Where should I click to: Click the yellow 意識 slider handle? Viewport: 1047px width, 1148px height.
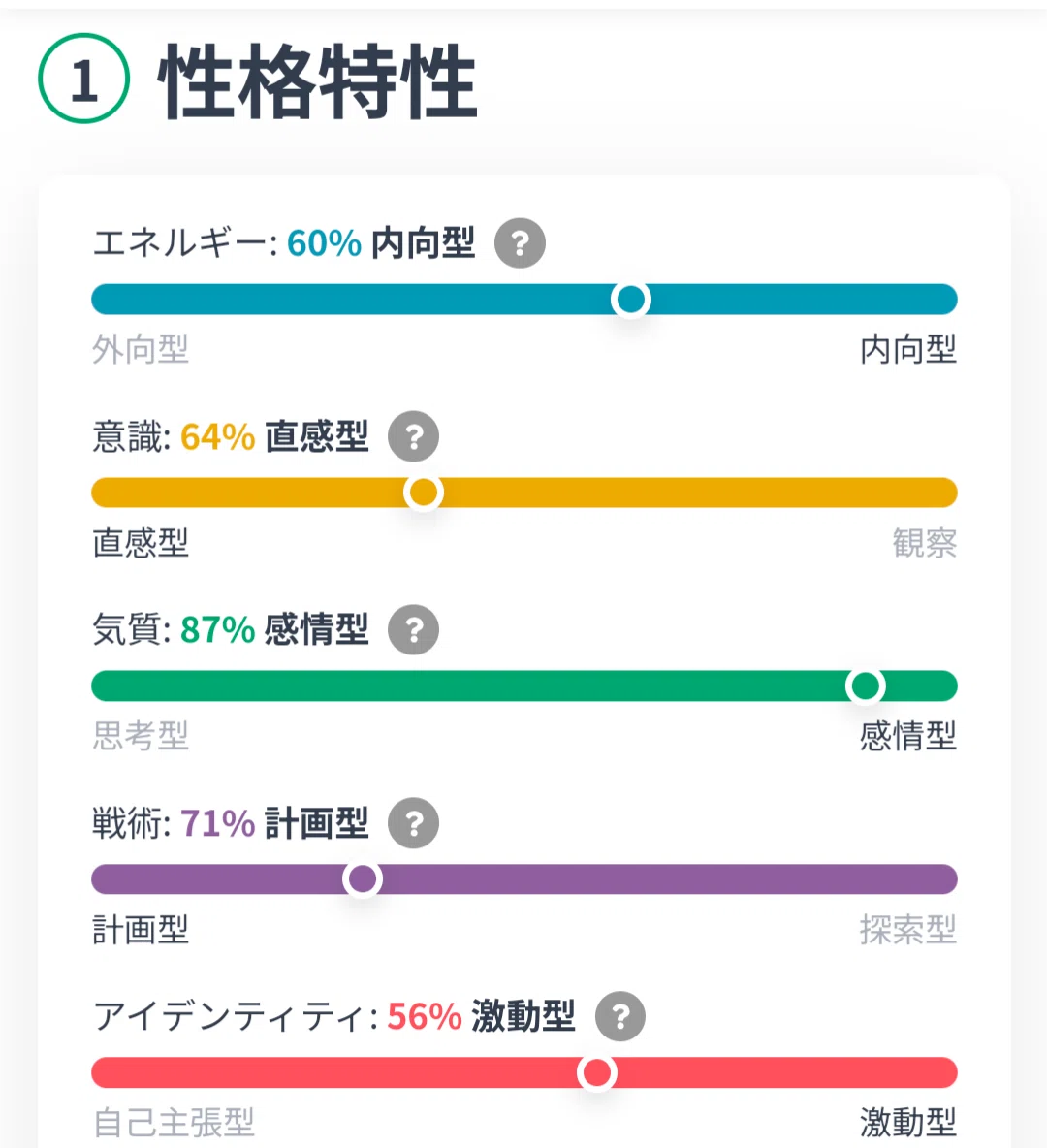click(424, 493)
